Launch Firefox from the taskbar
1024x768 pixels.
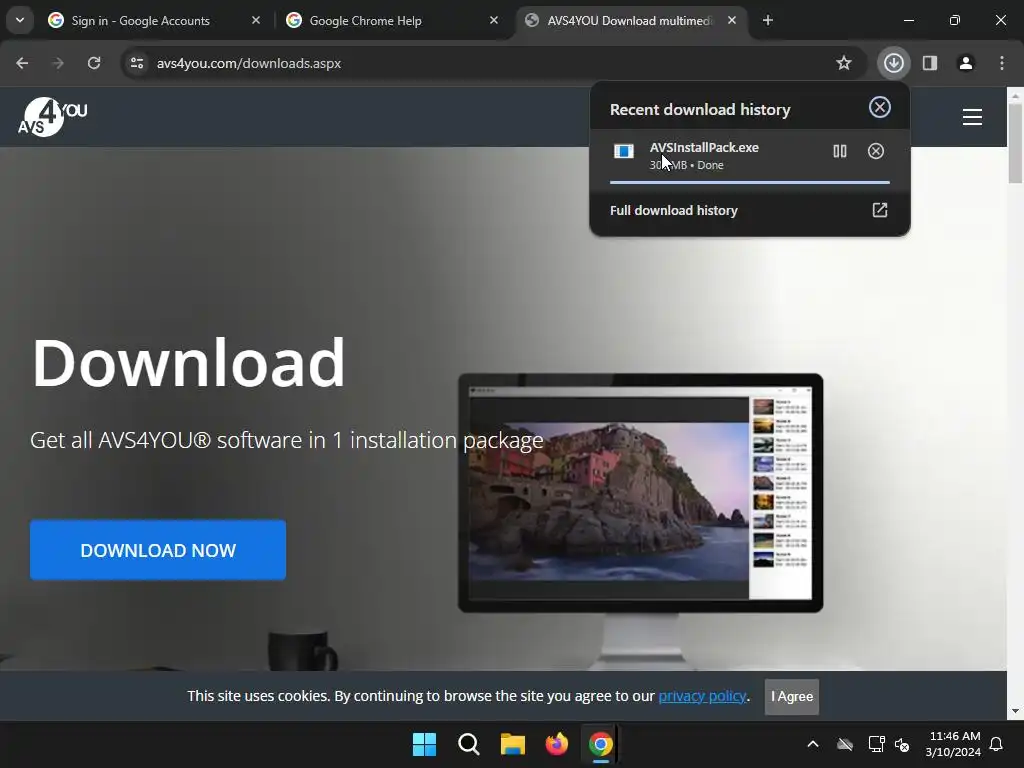coord(556,744)
